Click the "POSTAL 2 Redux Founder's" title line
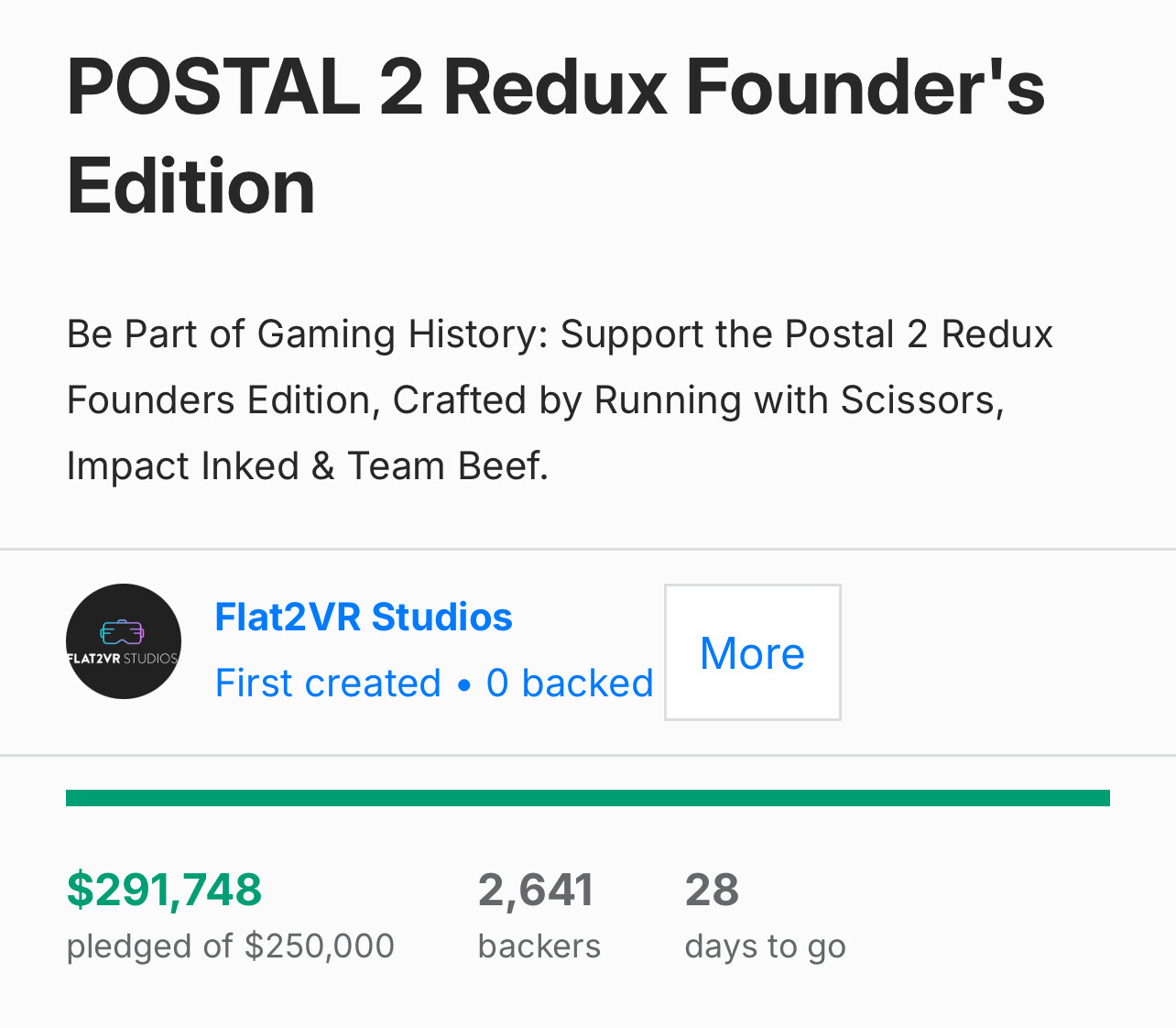1176x1028 pixels. coord(555,88)
